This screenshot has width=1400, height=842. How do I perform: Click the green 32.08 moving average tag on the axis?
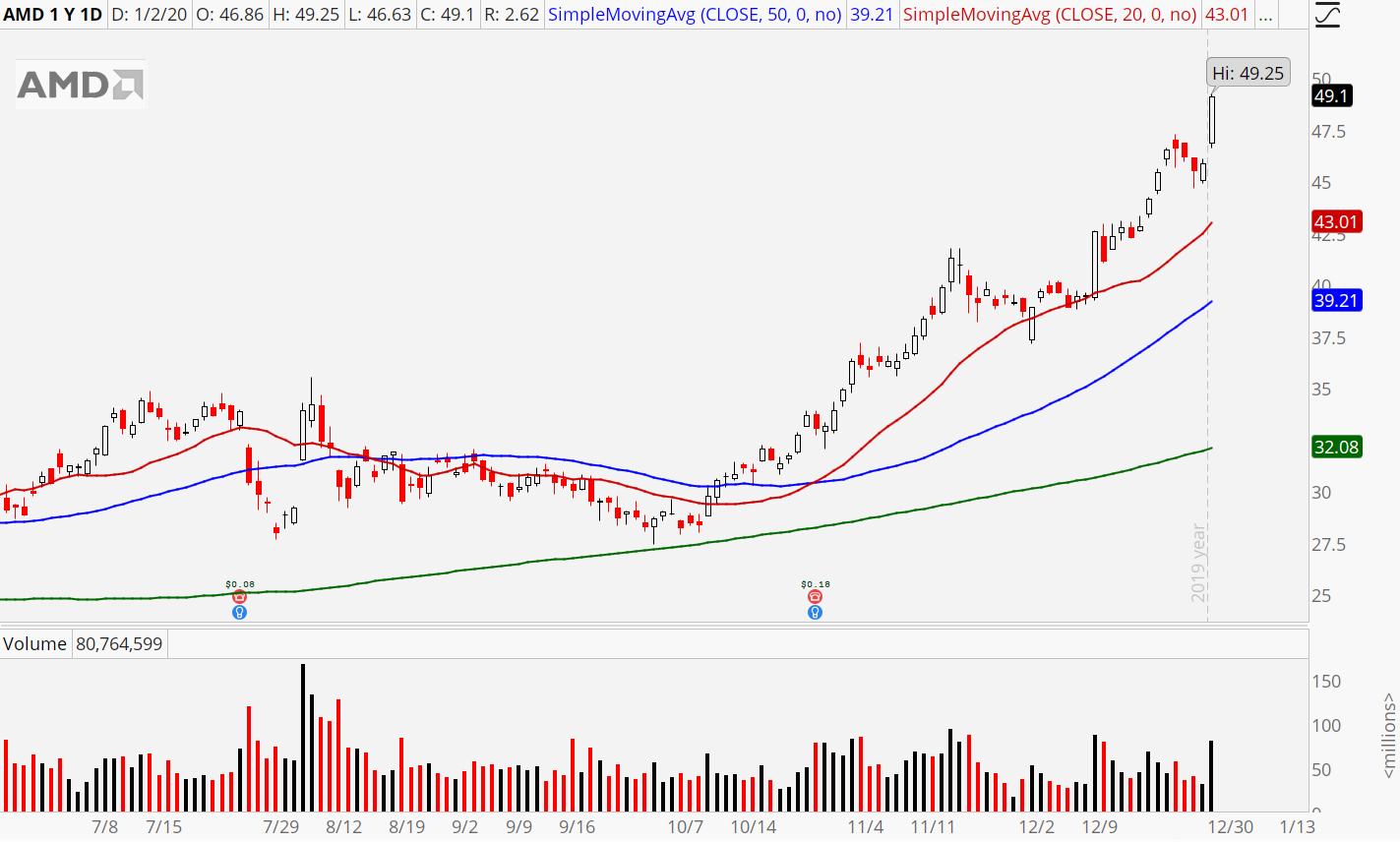pos(1336,447)
